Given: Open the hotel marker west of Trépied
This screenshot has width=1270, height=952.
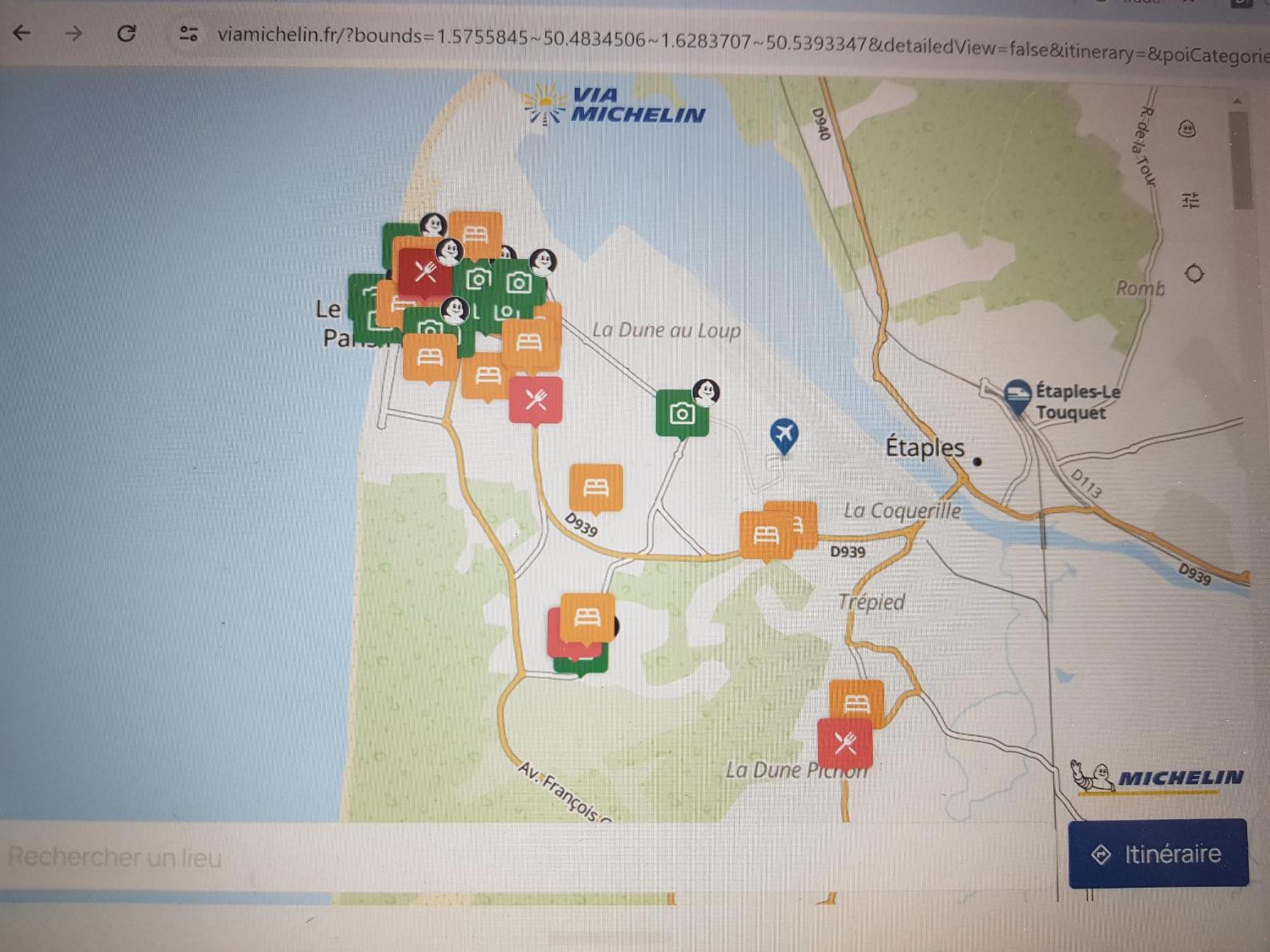Looking at the screenshot, I should (587, 618).
